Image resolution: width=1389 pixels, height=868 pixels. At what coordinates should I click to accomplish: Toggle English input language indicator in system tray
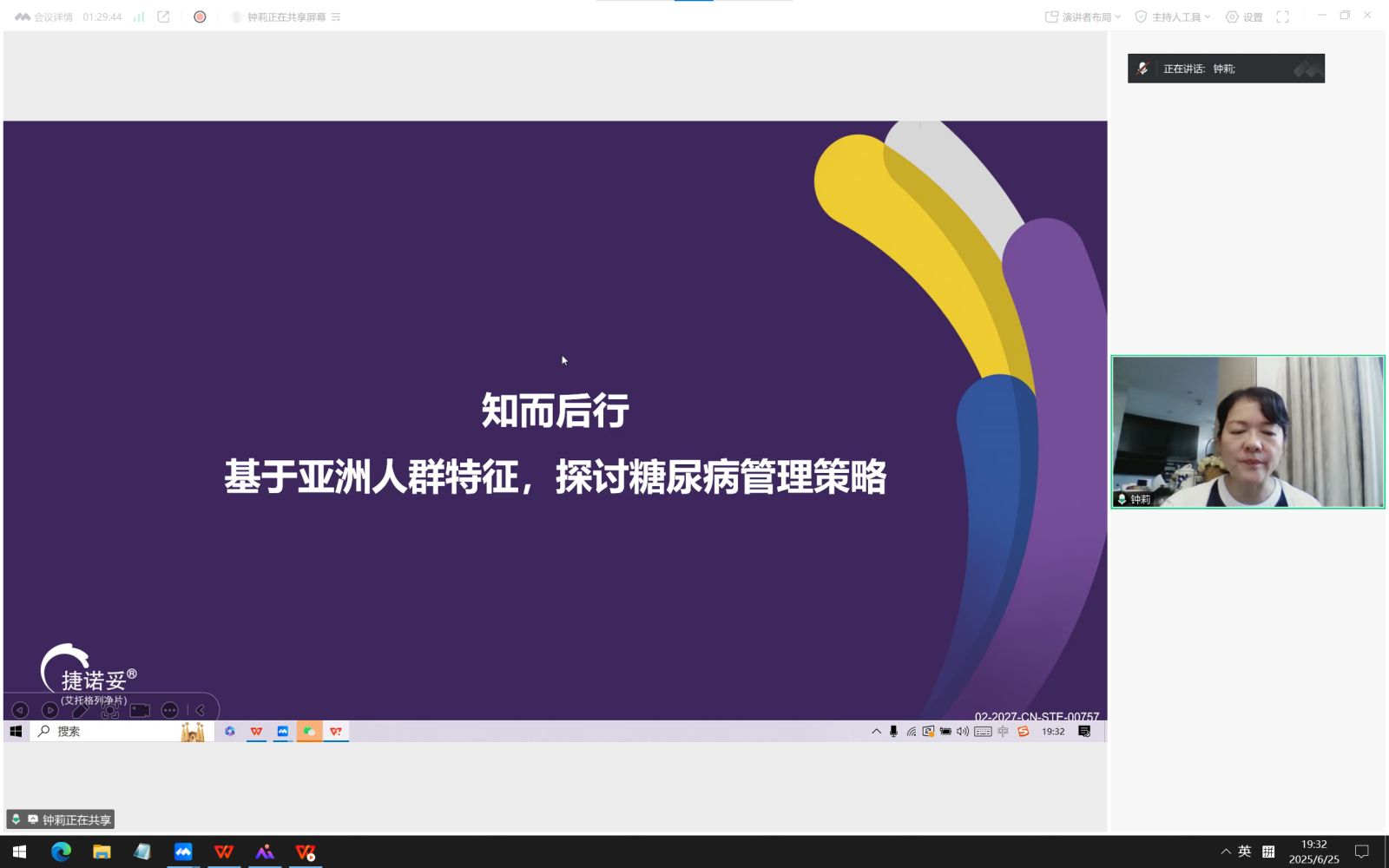1244,852
